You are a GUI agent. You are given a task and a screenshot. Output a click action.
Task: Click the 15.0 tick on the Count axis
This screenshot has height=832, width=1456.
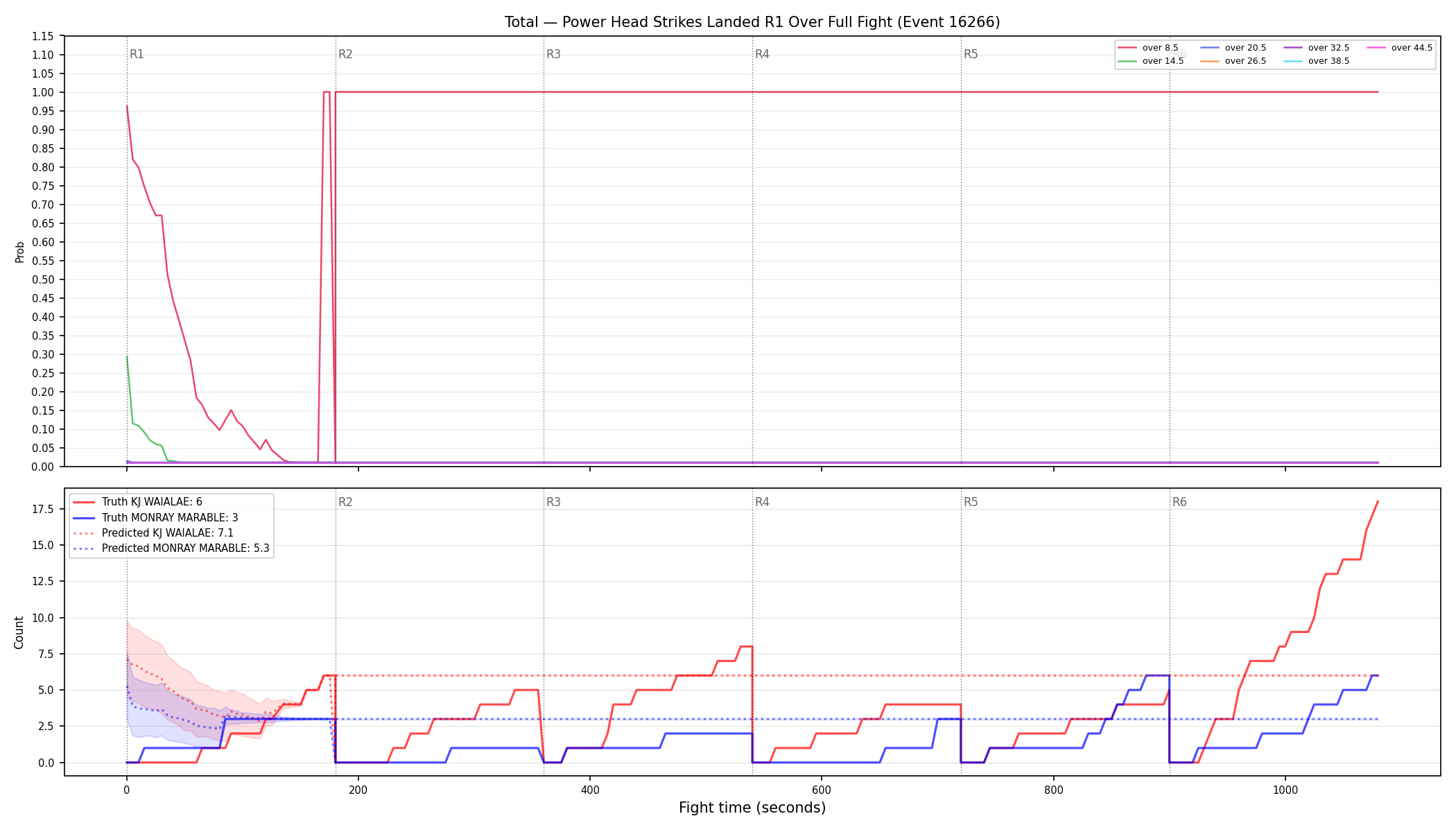[x=43, y=545]
